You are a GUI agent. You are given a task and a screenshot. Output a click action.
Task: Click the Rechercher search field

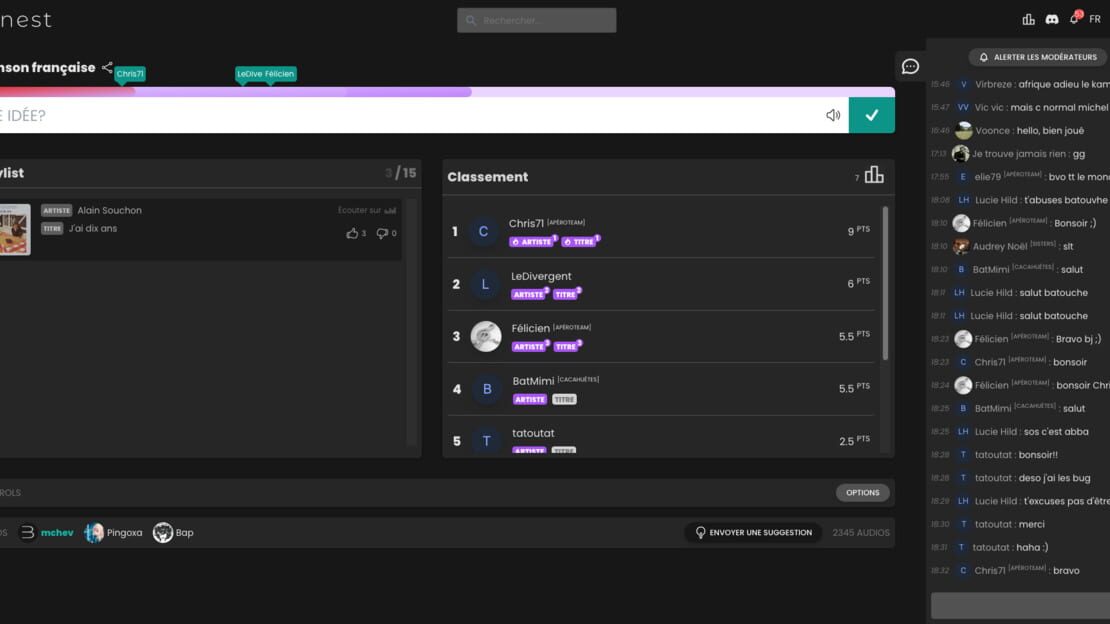(537, 21)
